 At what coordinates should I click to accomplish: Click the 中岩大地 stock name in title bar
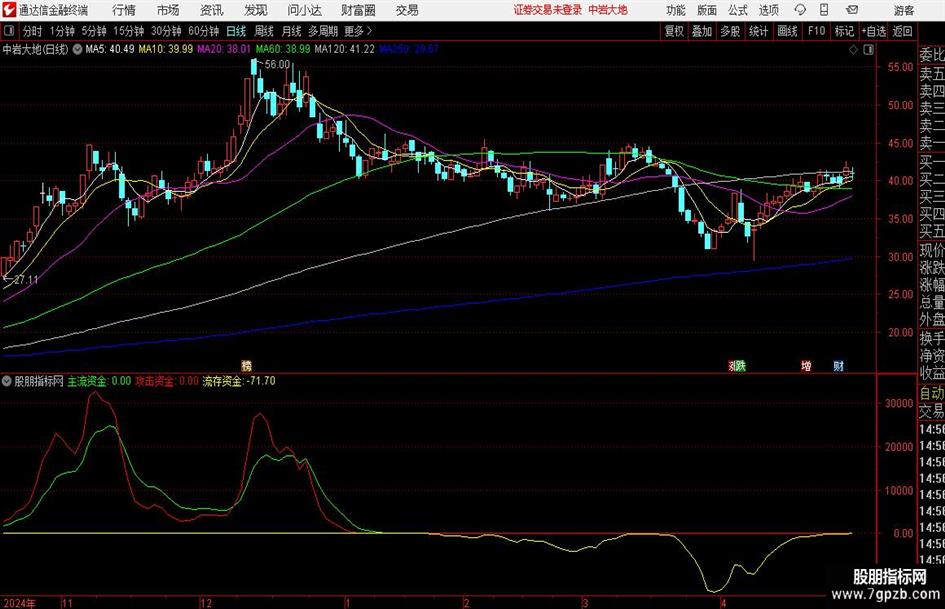[x=608, y=10]
